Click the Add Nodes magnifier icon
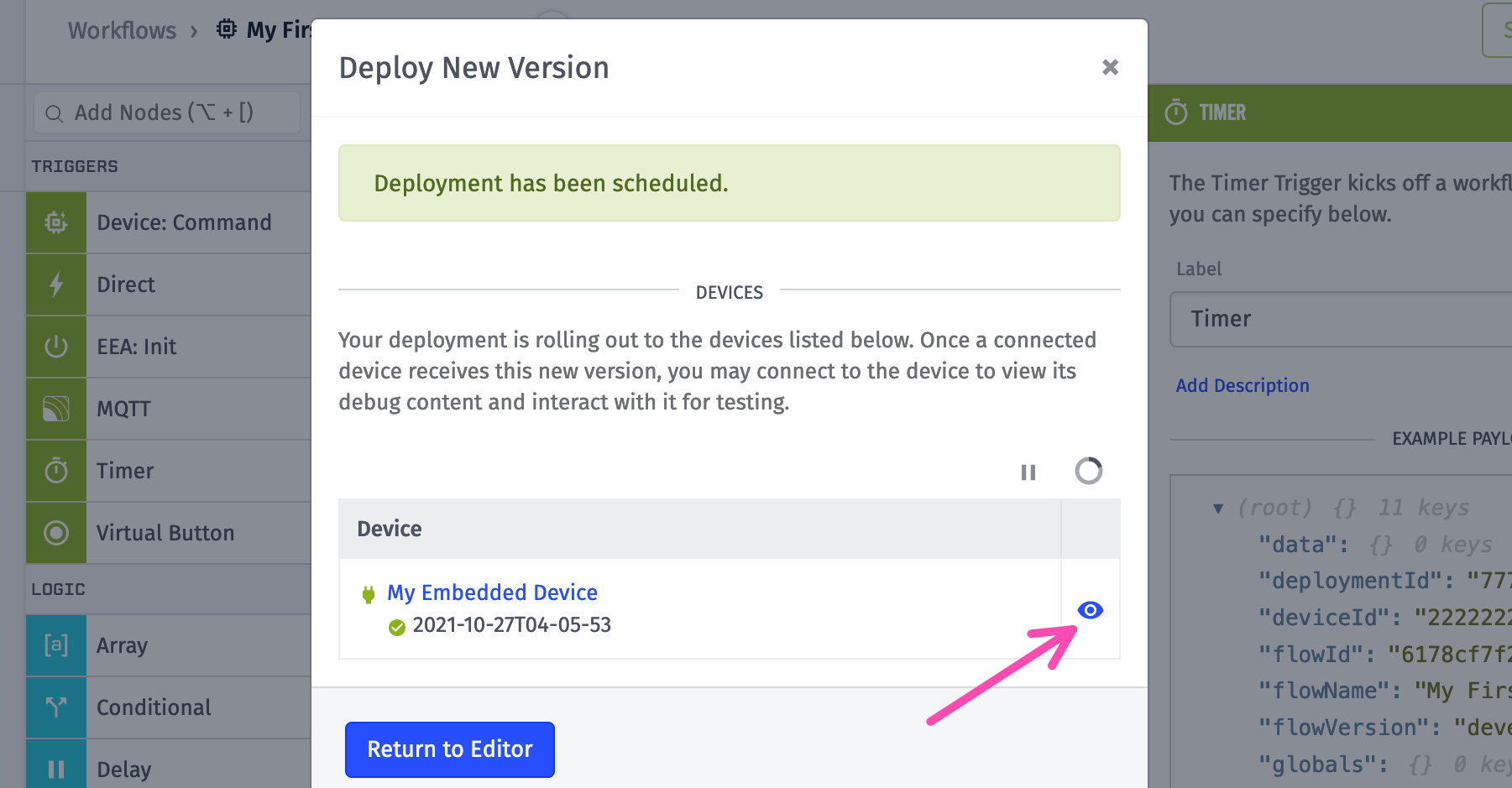Viewport: 1512px width, 788px height. 54,113
